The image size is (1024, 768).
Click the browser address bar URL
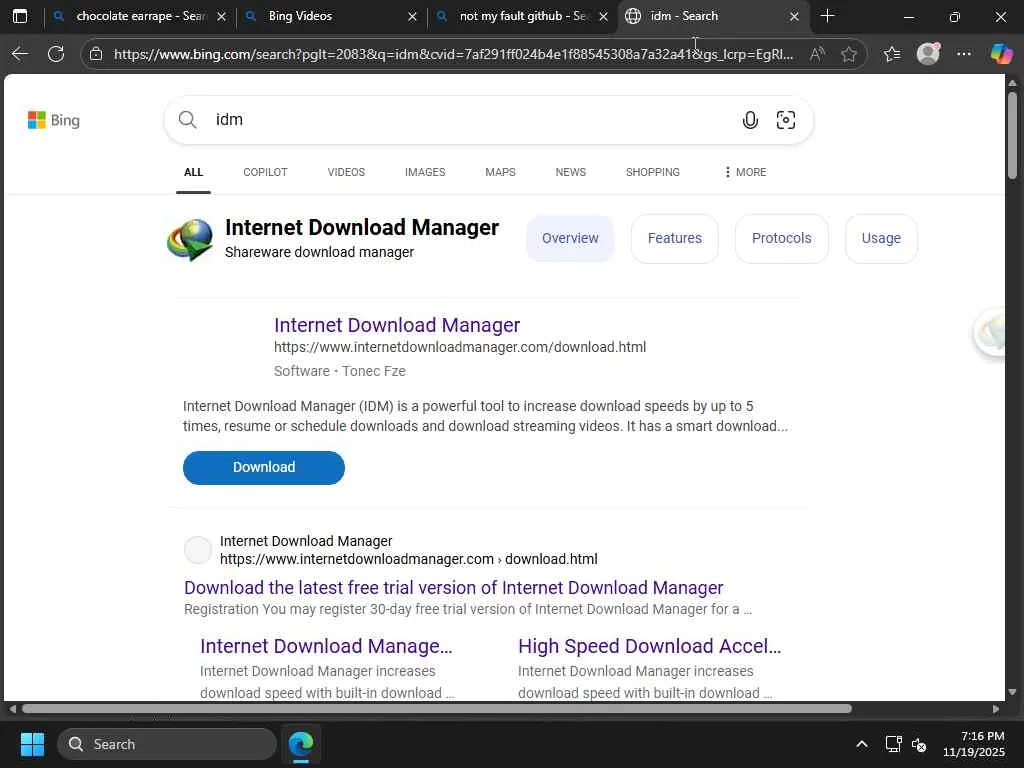click(453, 54)
